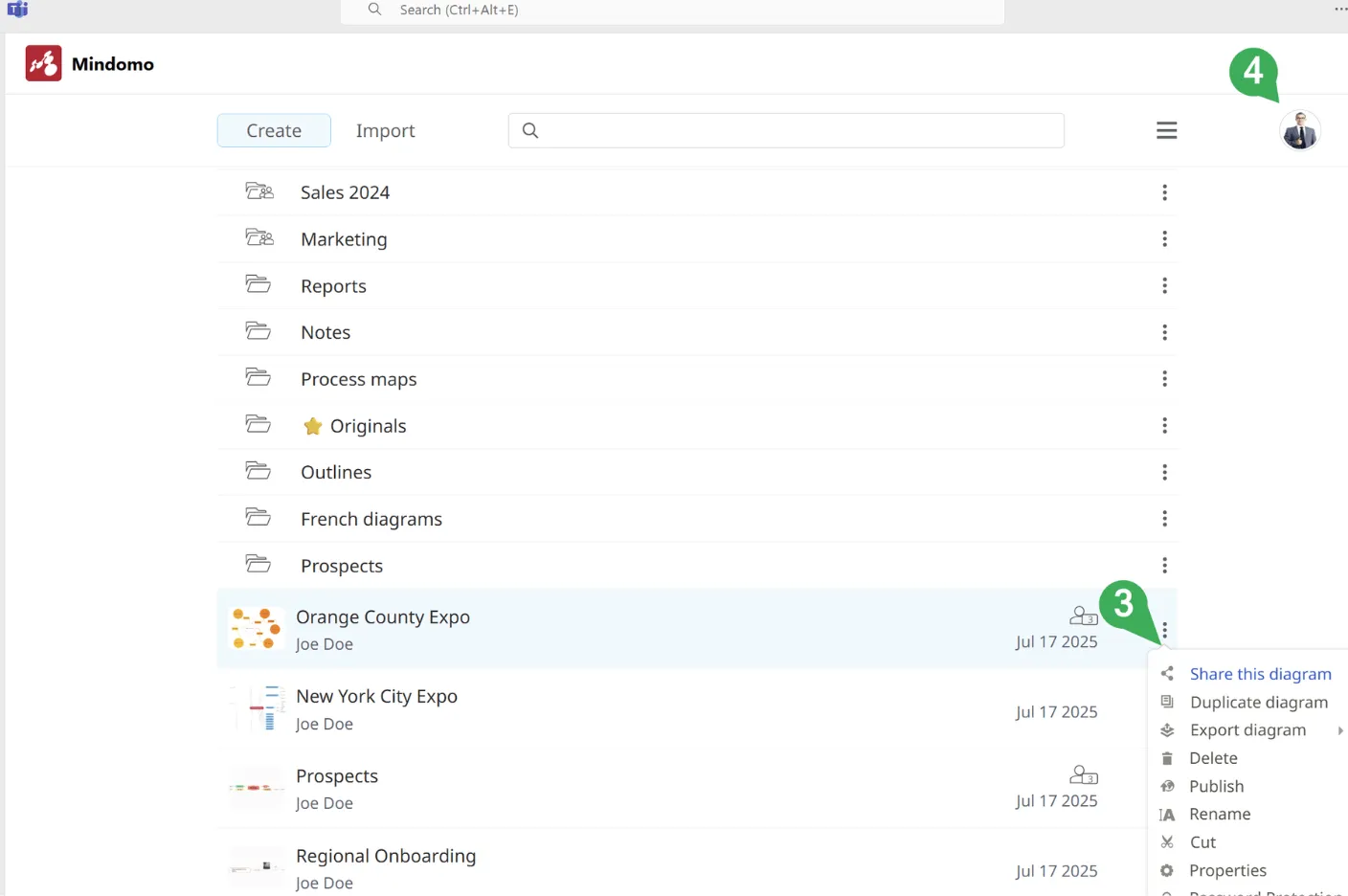Open the user profile avatar

point(1299,131)
